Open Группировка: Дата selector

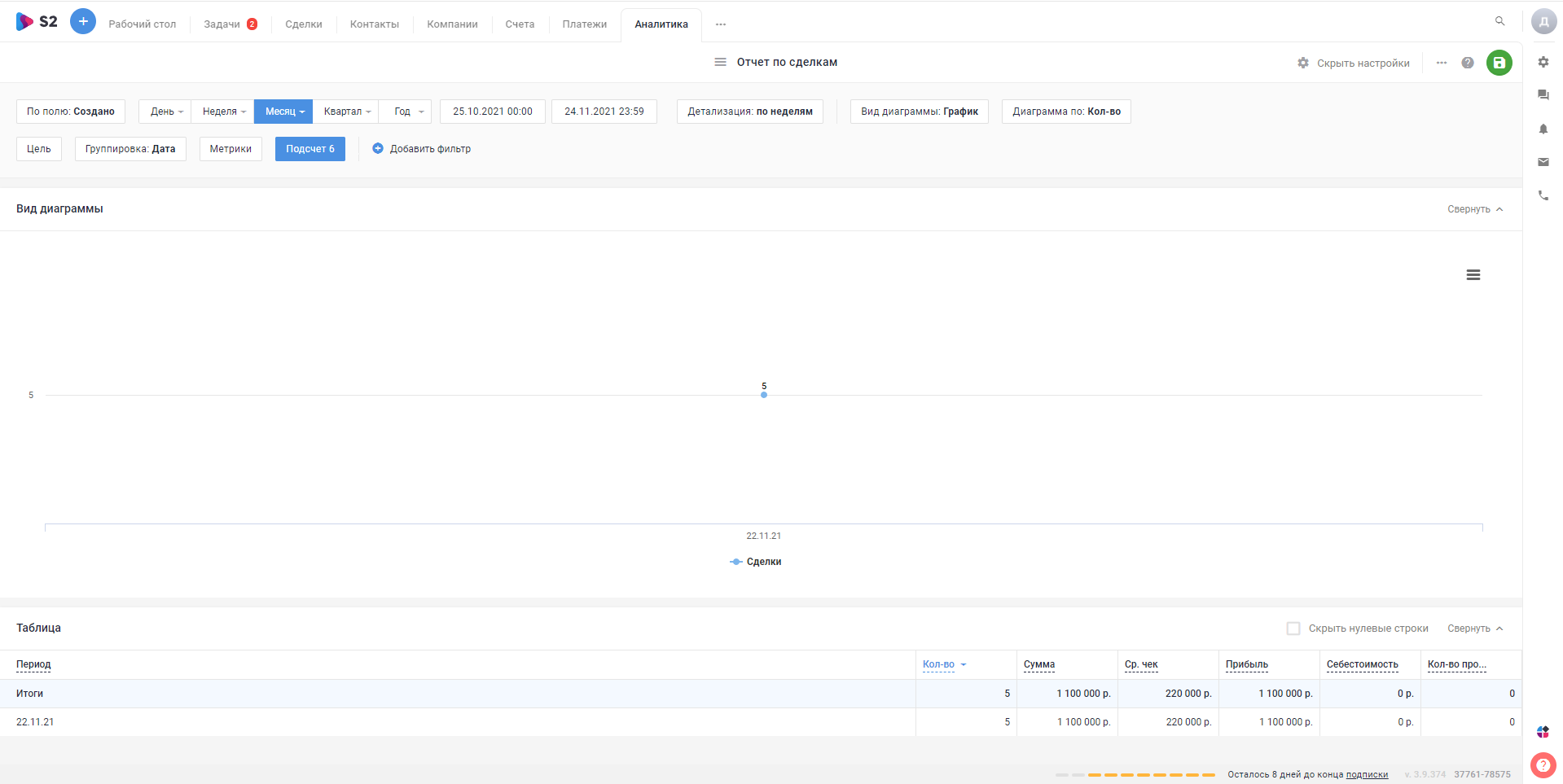point(130,149)
